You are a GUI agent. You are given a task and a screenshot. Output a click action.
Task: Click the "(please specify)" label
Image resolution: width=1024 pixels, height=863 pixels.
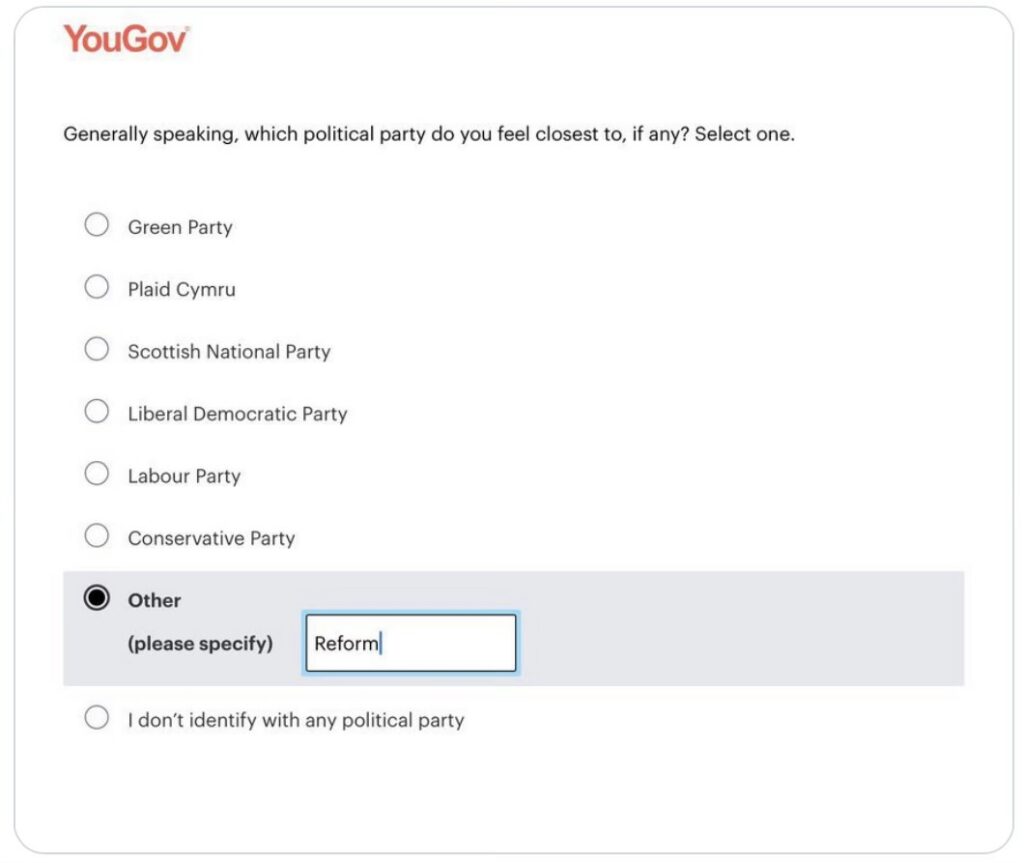point(200,644)
